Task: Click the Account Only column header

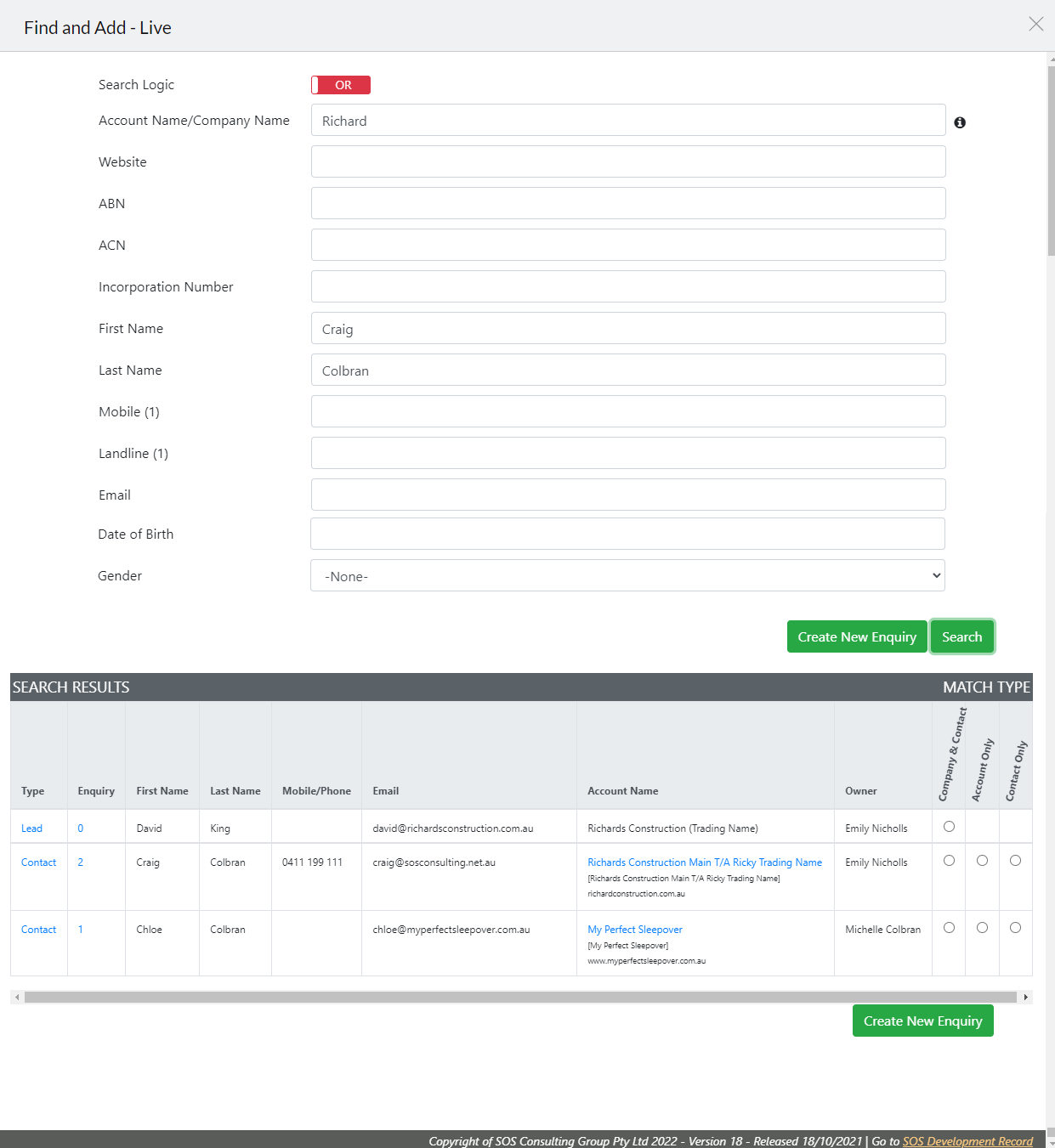Action: [982, 770]
